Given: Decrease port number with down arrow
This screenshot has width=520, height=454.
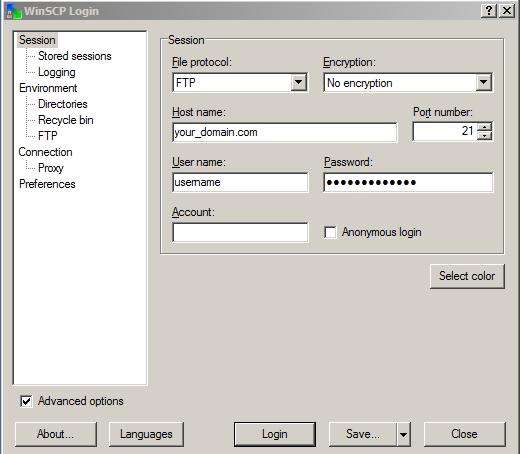Looking at the screenshot, I should [x=484, y=136].
